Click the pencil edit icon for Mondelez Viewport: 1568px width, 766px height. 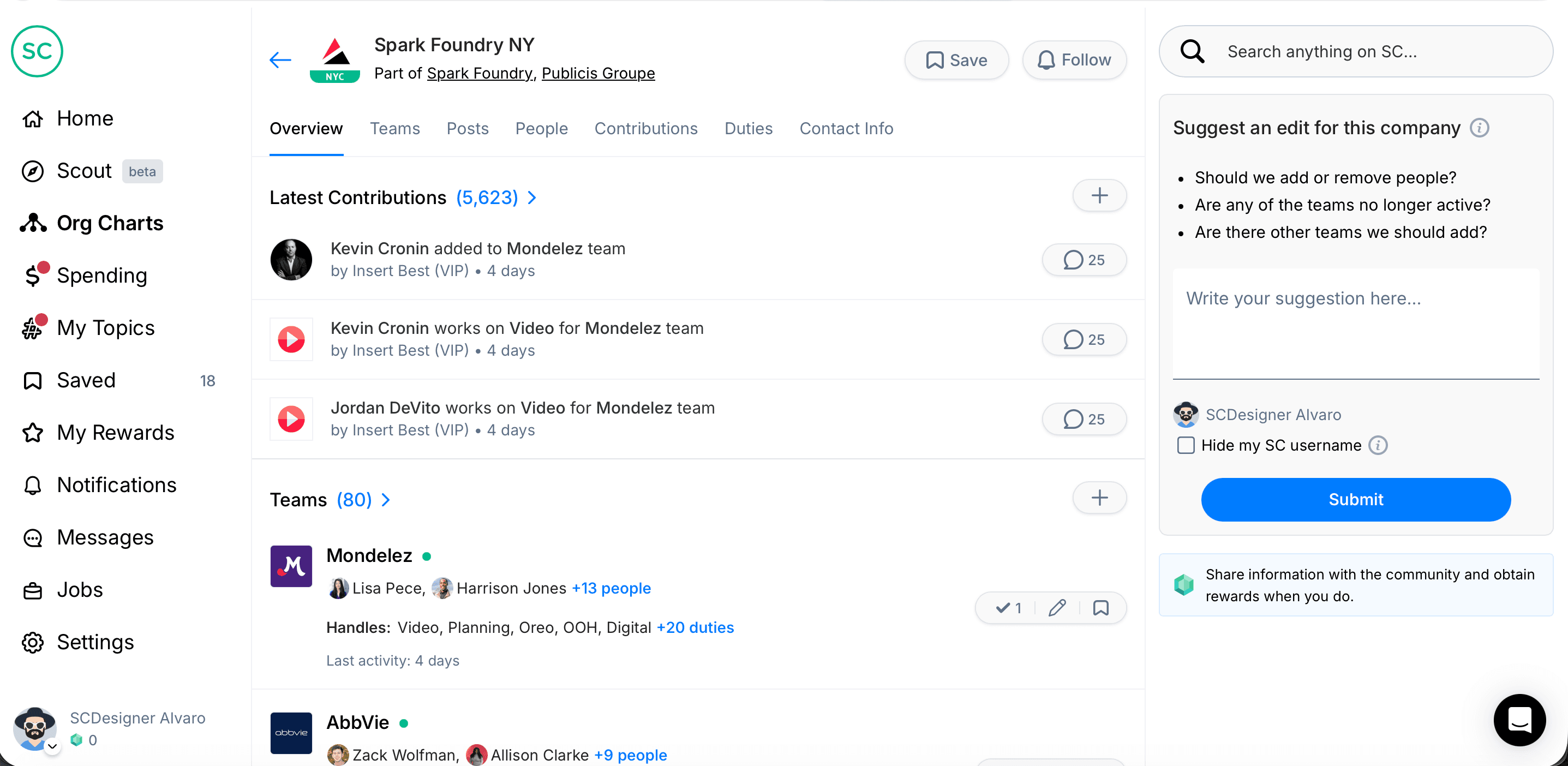(x=1057, y=607)
